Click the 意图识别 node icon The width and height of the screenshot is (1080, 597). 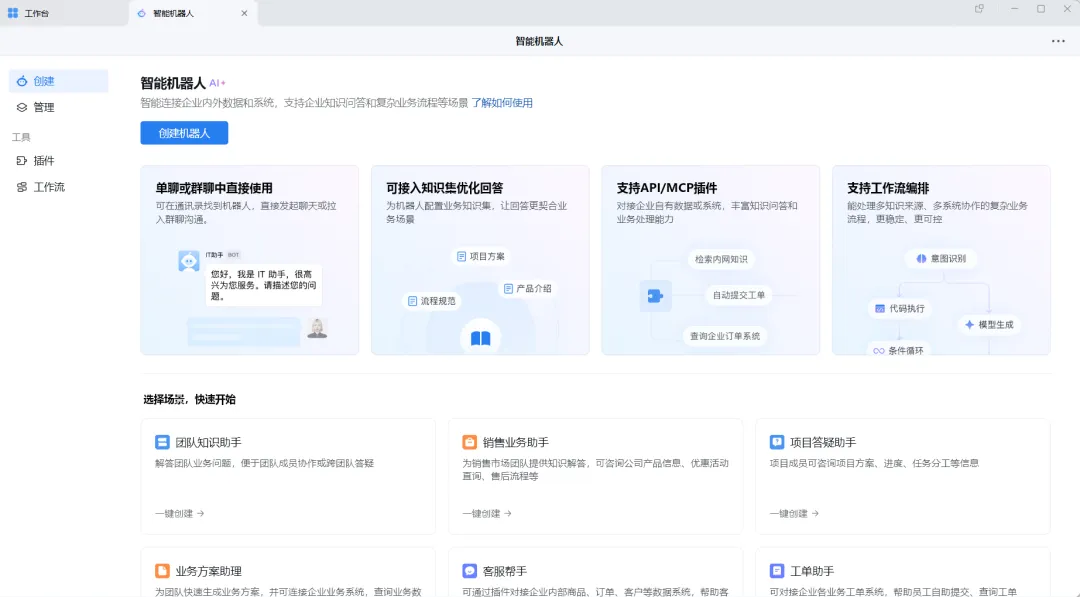tap(921, 258)
